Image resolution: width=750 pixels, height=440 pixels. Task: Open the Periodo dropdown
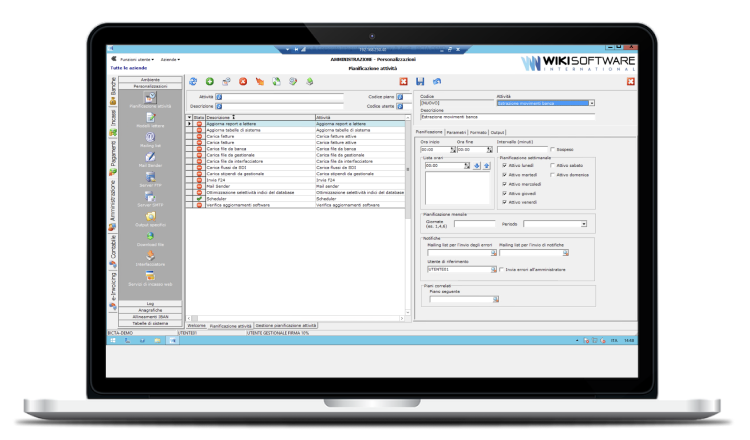[x=583, y=224]
